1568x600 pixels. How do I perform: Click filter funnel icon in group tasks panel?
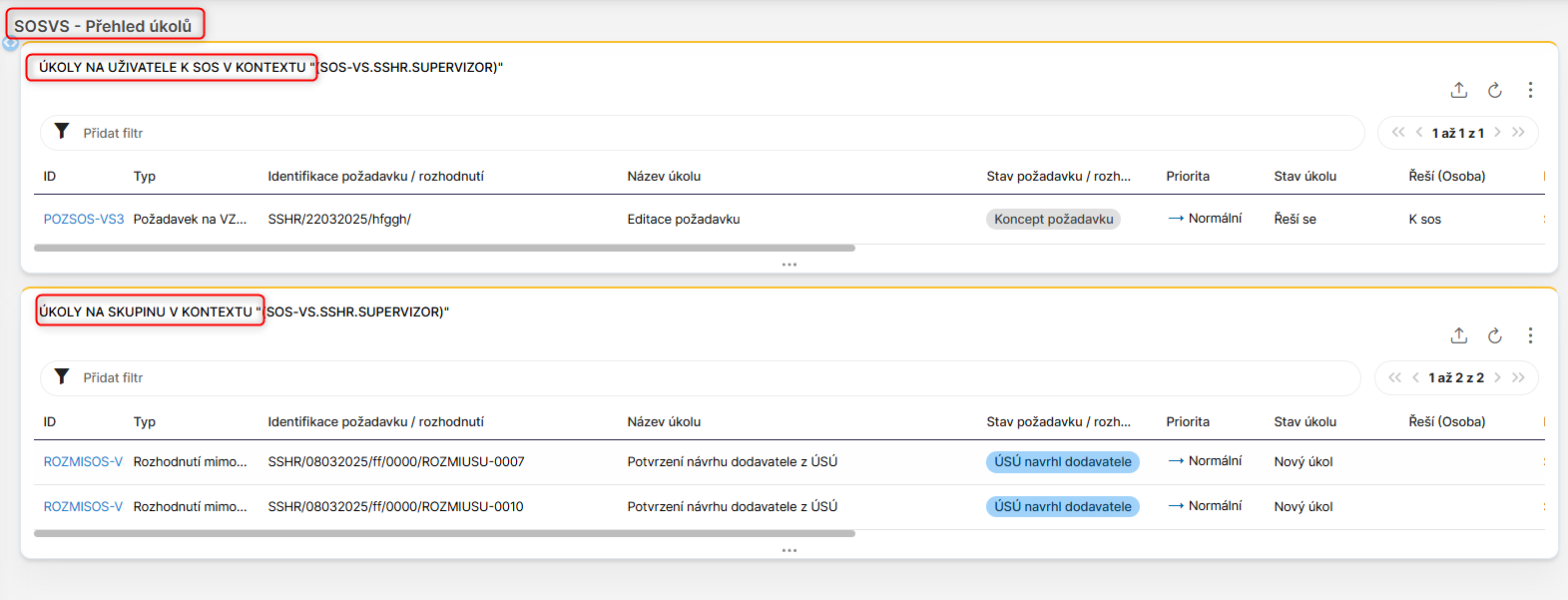pyautogui.click(x=62, y=376)
